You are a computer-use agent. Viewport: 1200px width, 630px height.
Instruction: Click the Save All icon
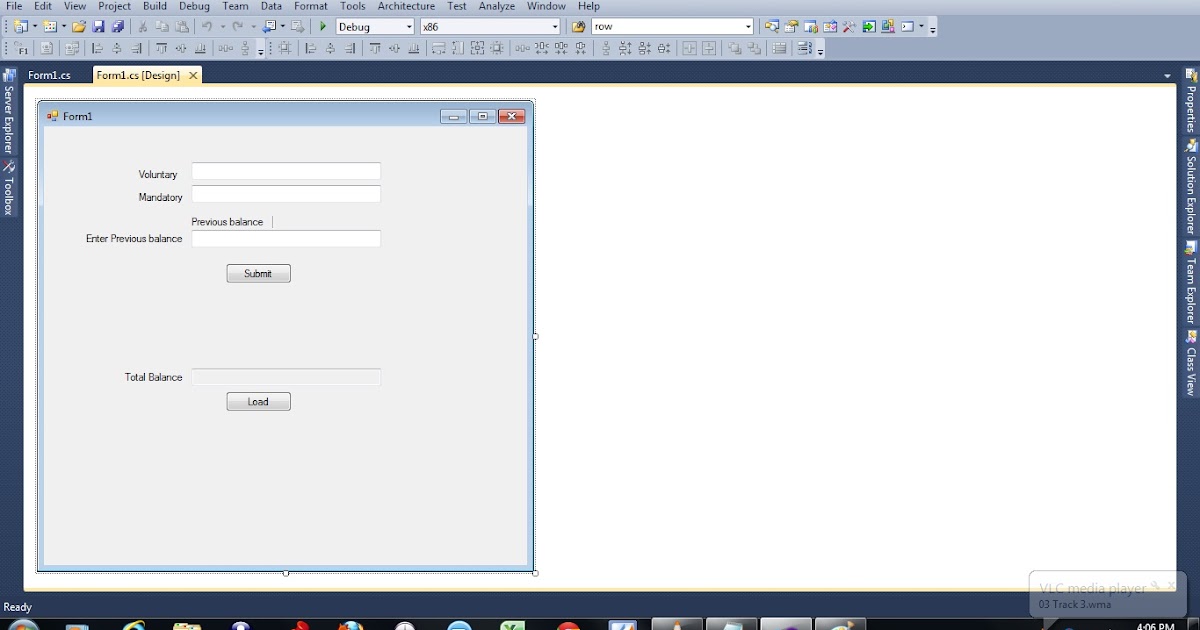pyautogui.click(x=118, y=27)
